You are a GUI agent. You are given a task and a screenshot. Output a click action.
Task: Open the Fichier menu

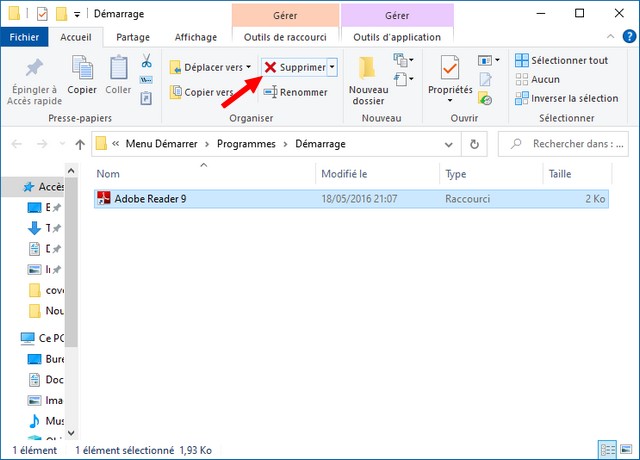(24, 37)
